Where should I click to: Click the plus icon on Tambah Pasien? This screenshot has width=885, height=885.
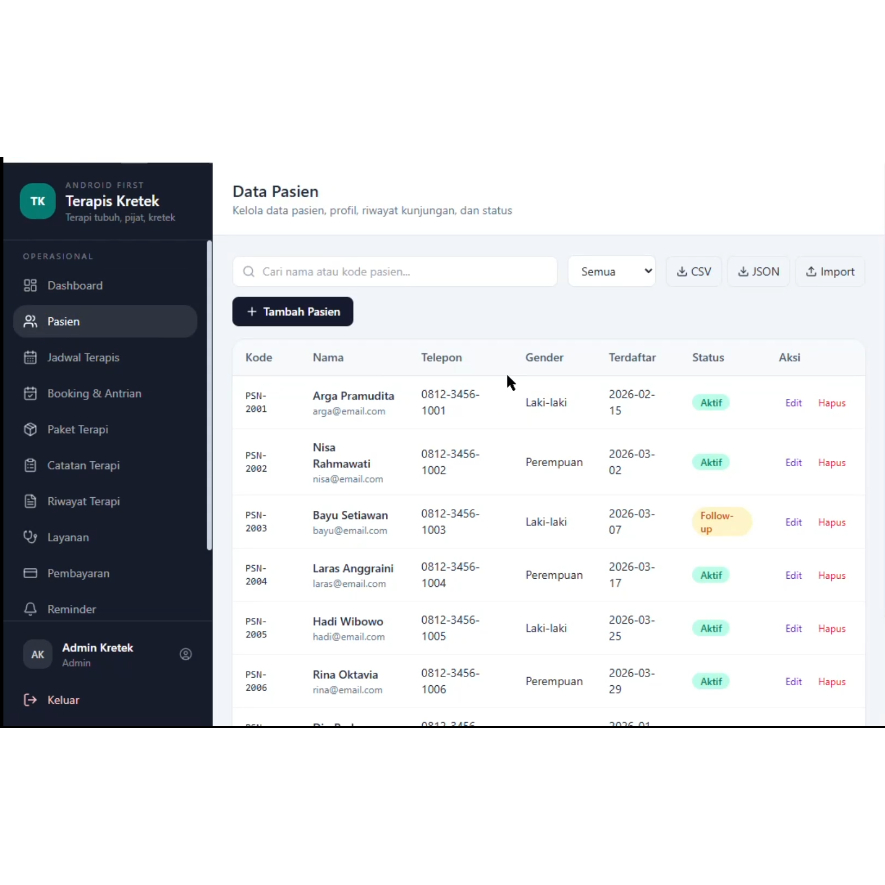click(x=252, y=312)
